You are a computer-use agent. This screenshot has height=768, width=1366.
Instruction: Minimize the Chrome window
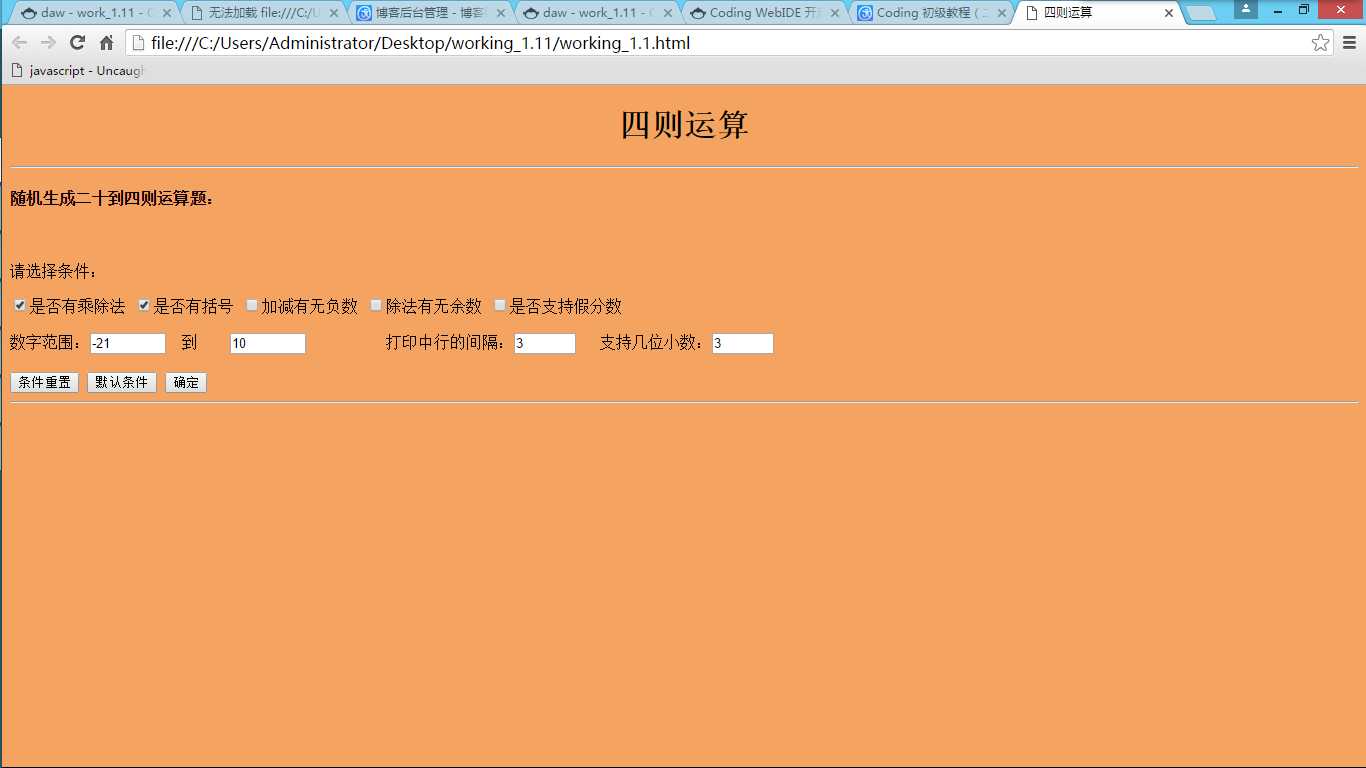coord(1278,9)
